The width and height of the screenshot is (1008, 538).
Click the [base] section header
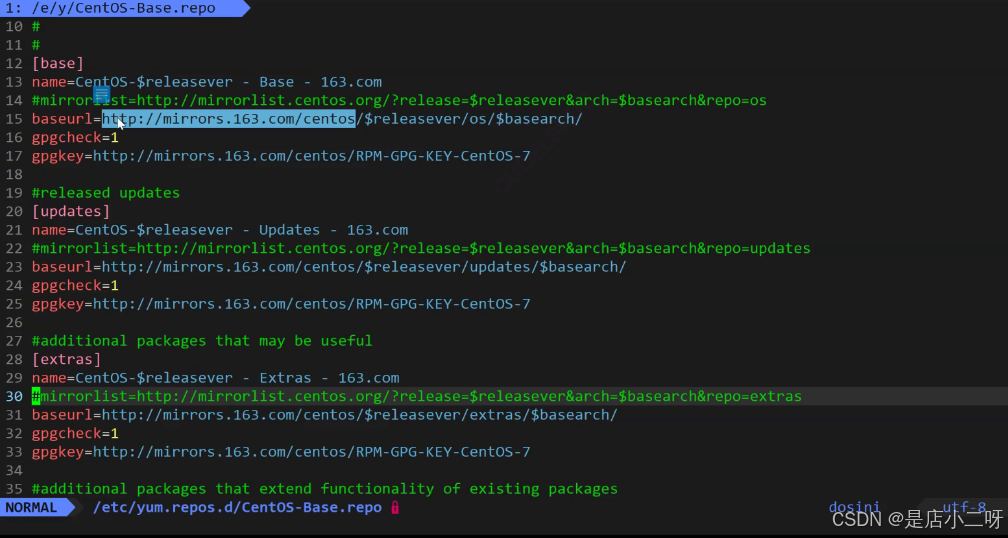point(58,64)
